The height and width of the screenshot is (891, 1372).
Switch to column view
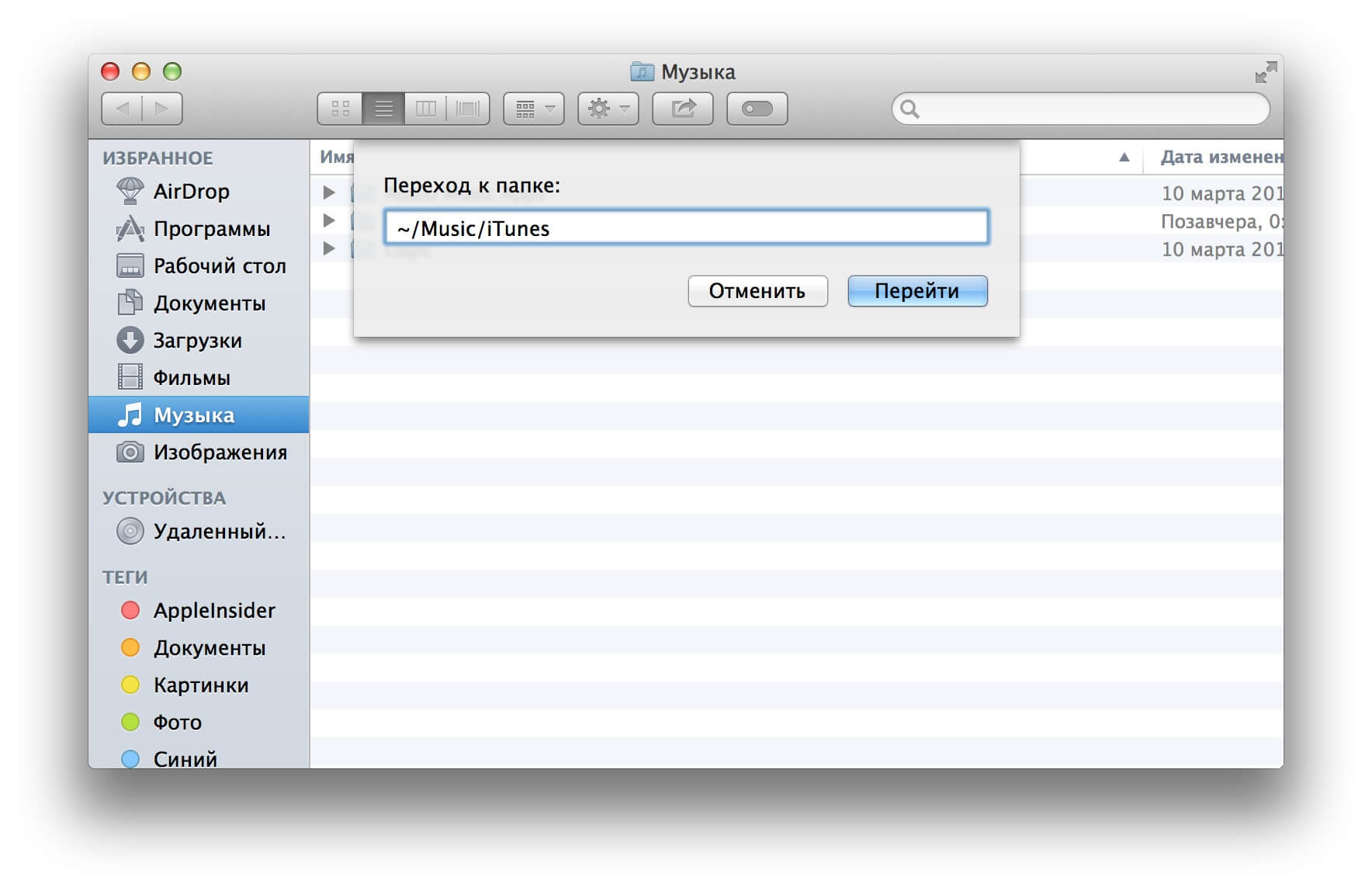(425, 109)
